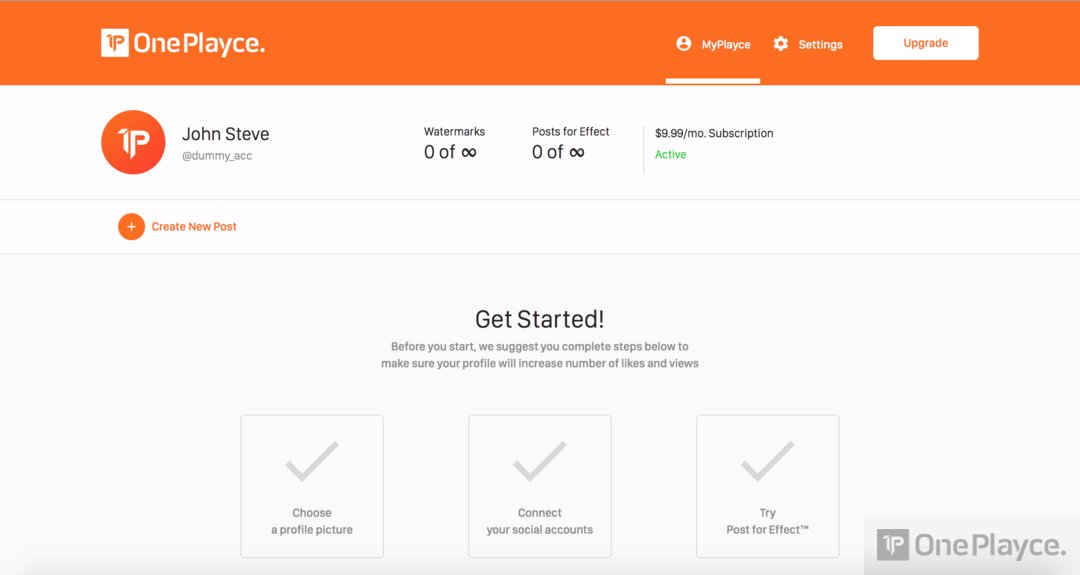Click the orange plus icon
Viewport: 1080px width, 575px height.
coord(132,227)
